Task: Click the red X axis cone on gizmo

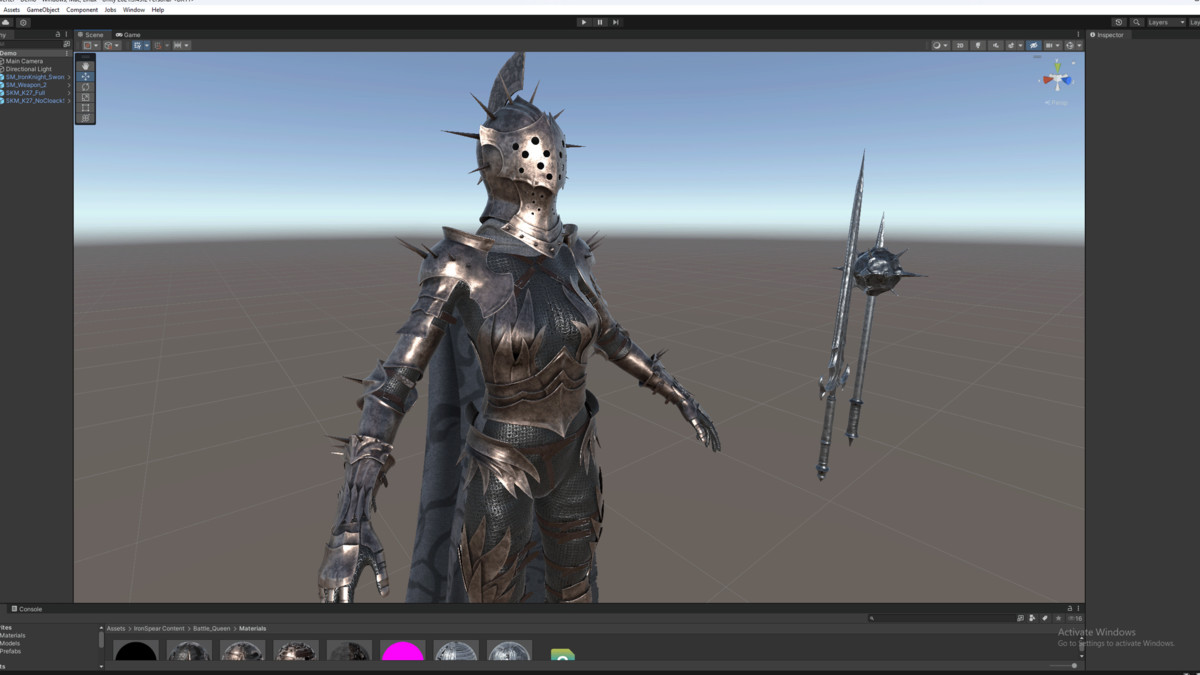Action: coord(1046,80)
